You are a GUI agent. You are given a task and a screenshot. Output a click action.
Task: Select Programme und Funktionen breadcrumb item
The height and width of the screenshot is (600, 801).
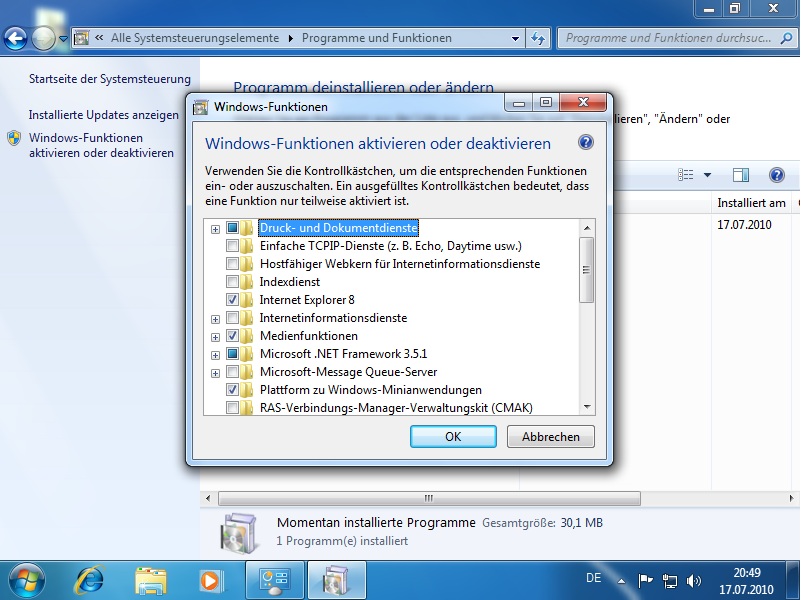376,38
